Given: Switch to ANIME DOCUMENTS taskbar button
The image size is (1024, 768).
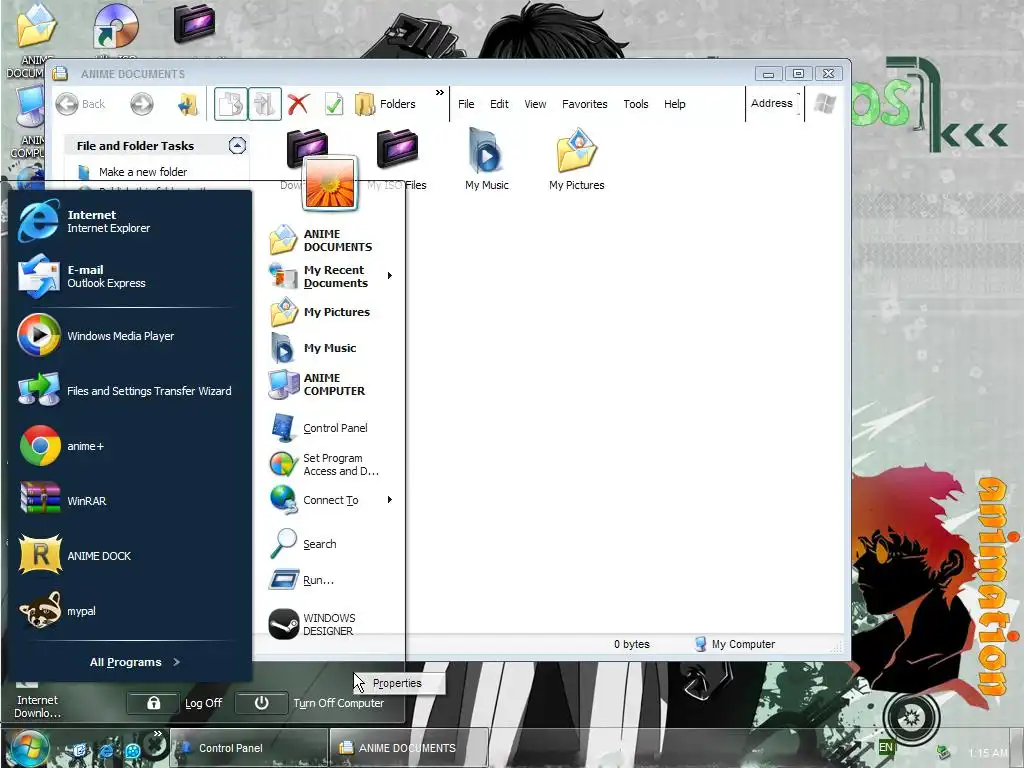Looking at the screenshot, I should point(409,748).
